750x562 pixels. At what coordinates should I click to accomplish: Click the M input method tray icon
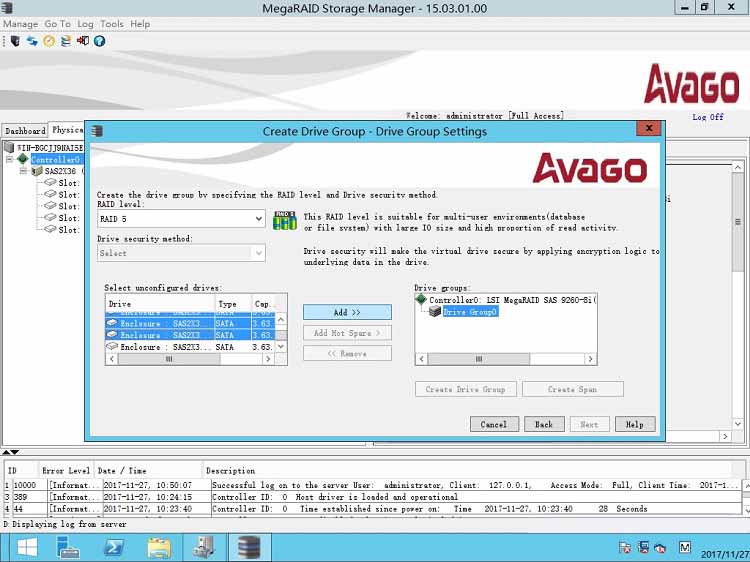(684, 548)
